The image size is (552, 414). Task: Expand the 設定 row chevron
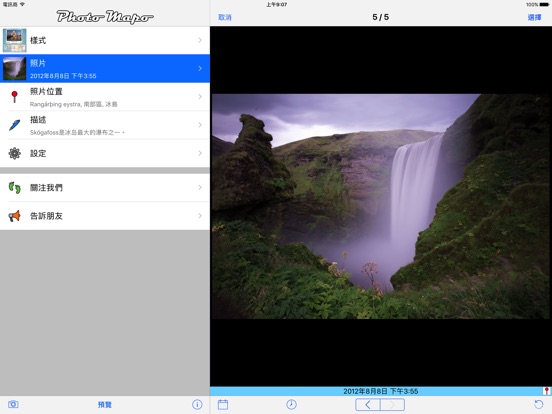click(200, 153)
